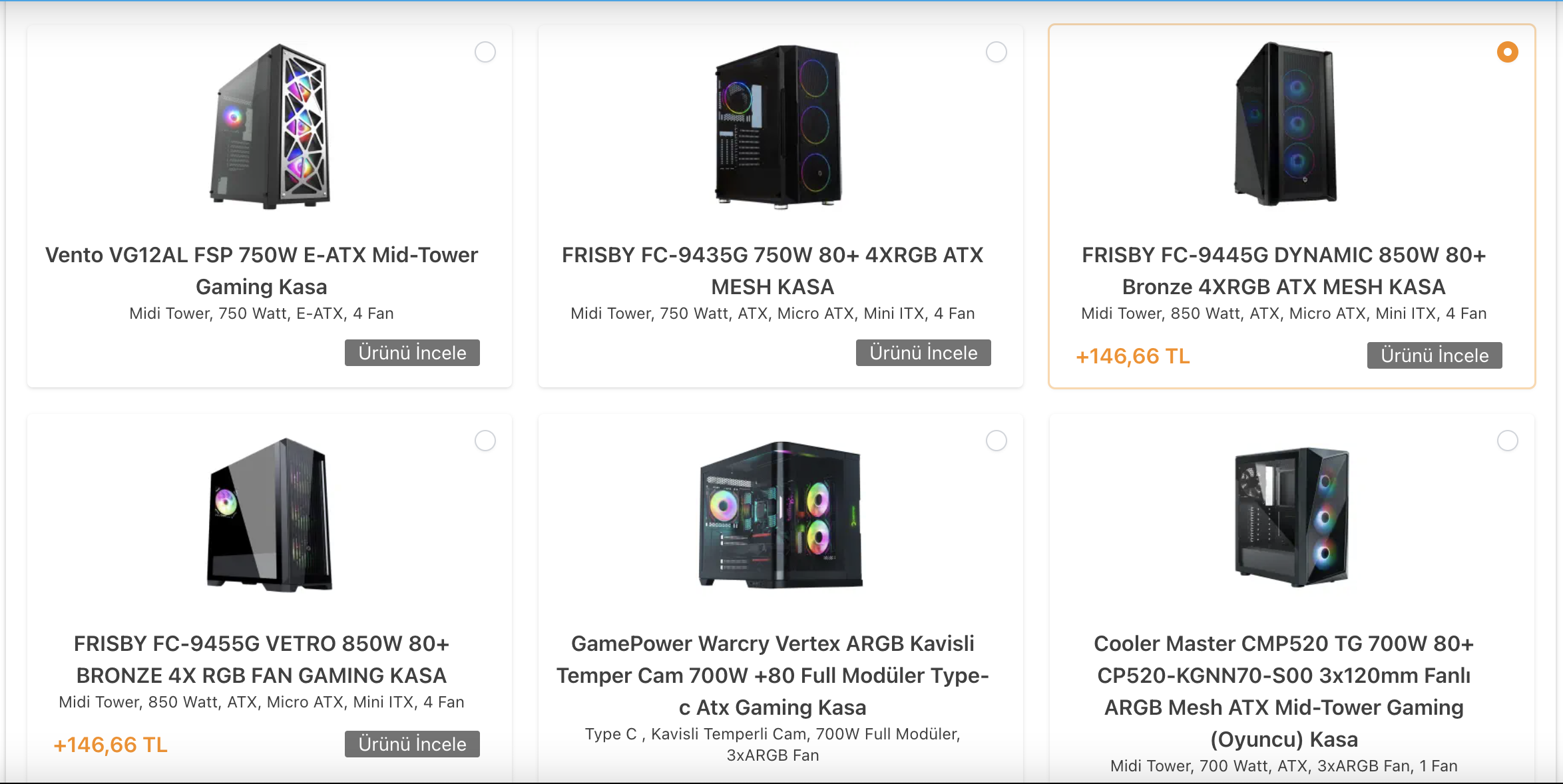Click Ürünü İncele for FRISBY FC-9455G VETRO
1563x784 pixels.
coord(412,744)
